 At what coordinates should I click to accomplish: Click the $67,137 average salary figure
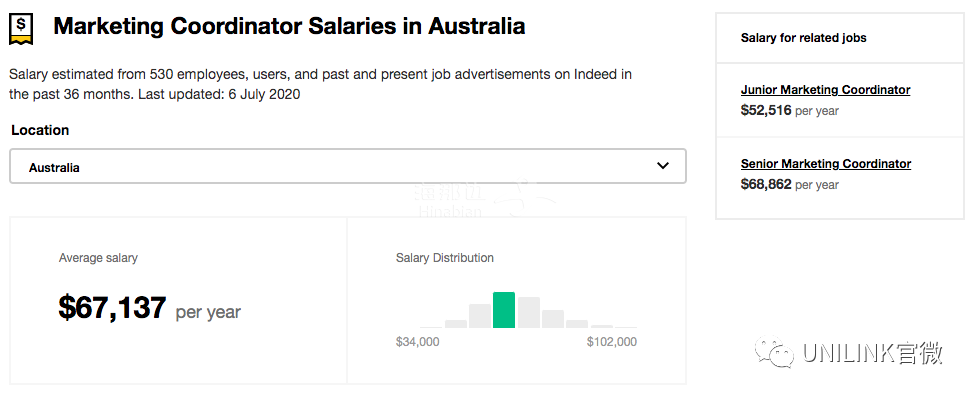click(x=112, y=307)
